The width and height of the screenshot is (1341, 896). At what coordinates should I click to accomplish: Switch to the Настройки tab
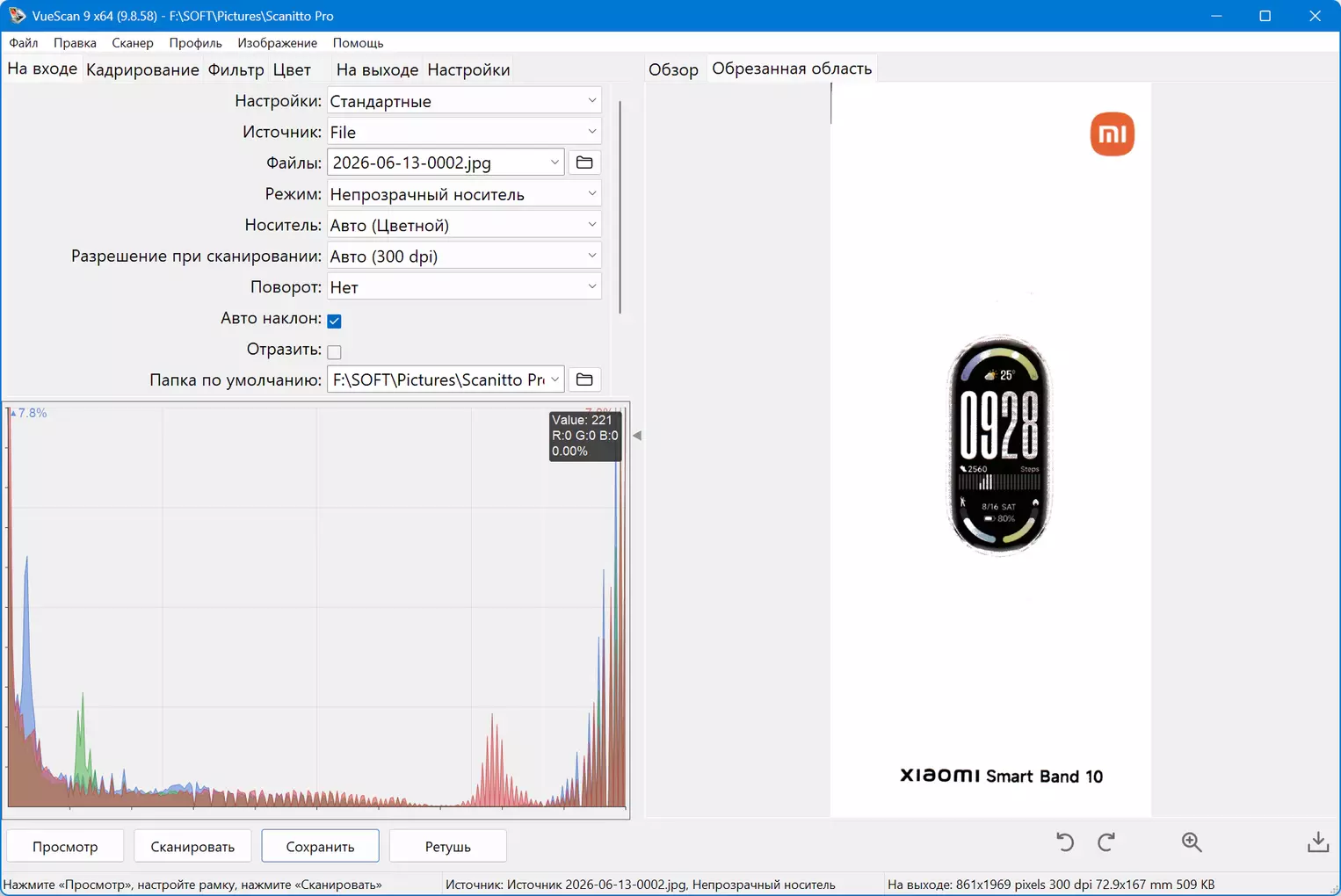468,69
